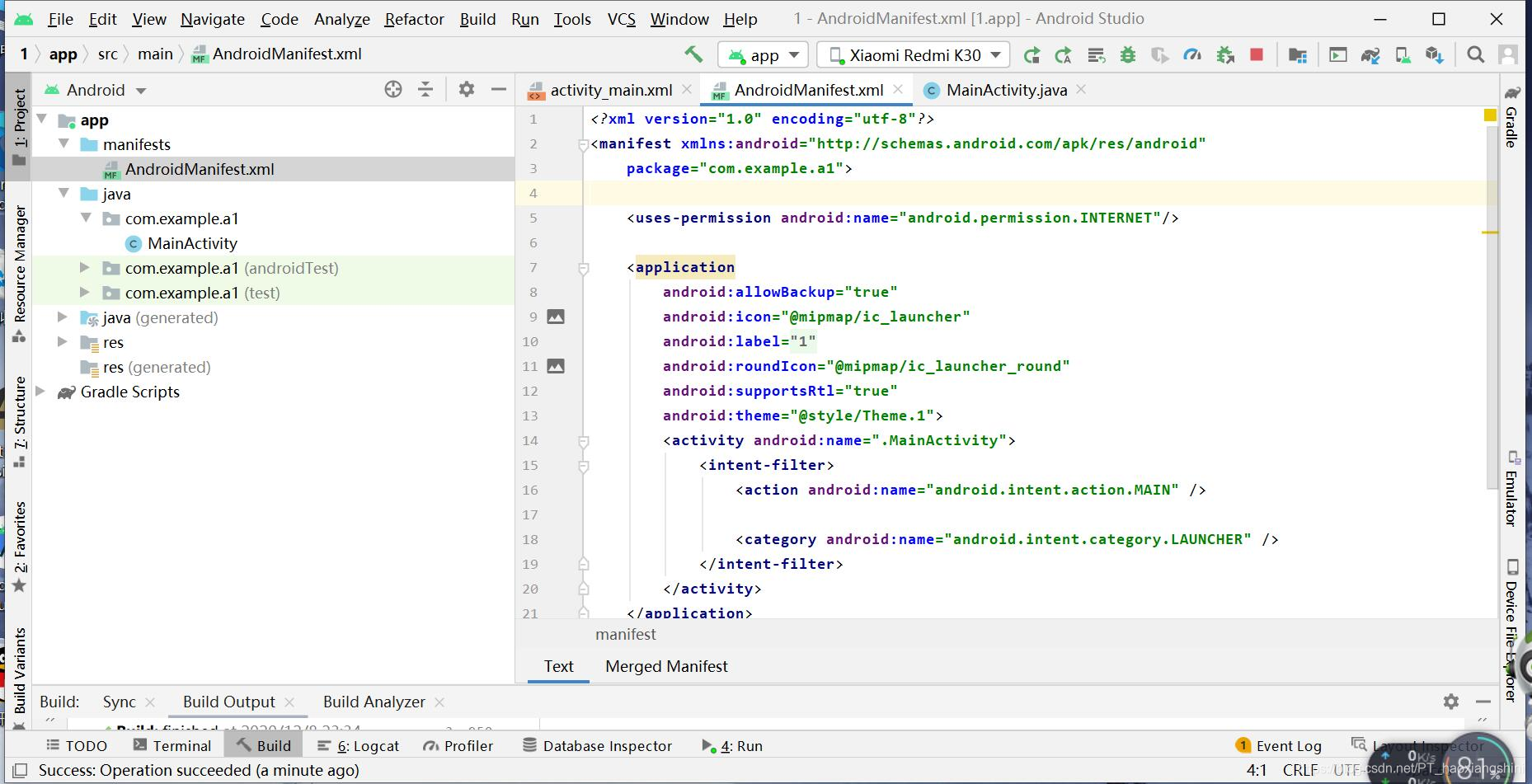Open the Logcat tool window
Viewport: 1532px width, 784px height.
[359, 746]
